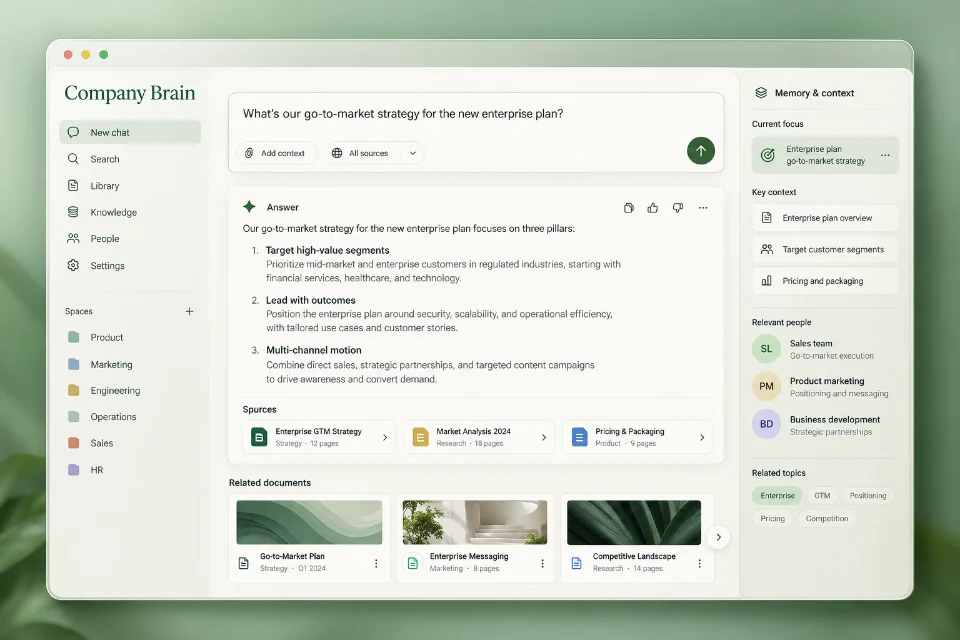Click the Enterprise Messaging document icon

click(413, 563)
